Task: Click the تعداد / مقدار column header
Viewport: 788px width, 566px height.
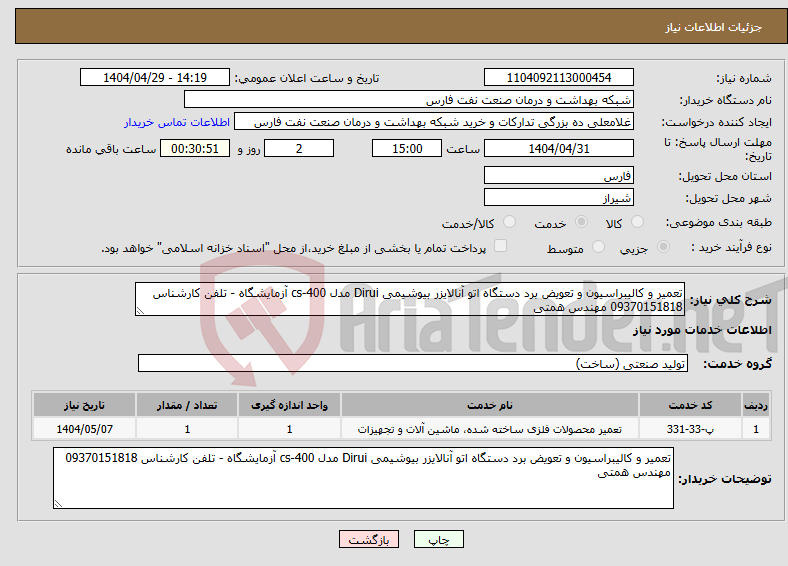Action: coord(187,405)
